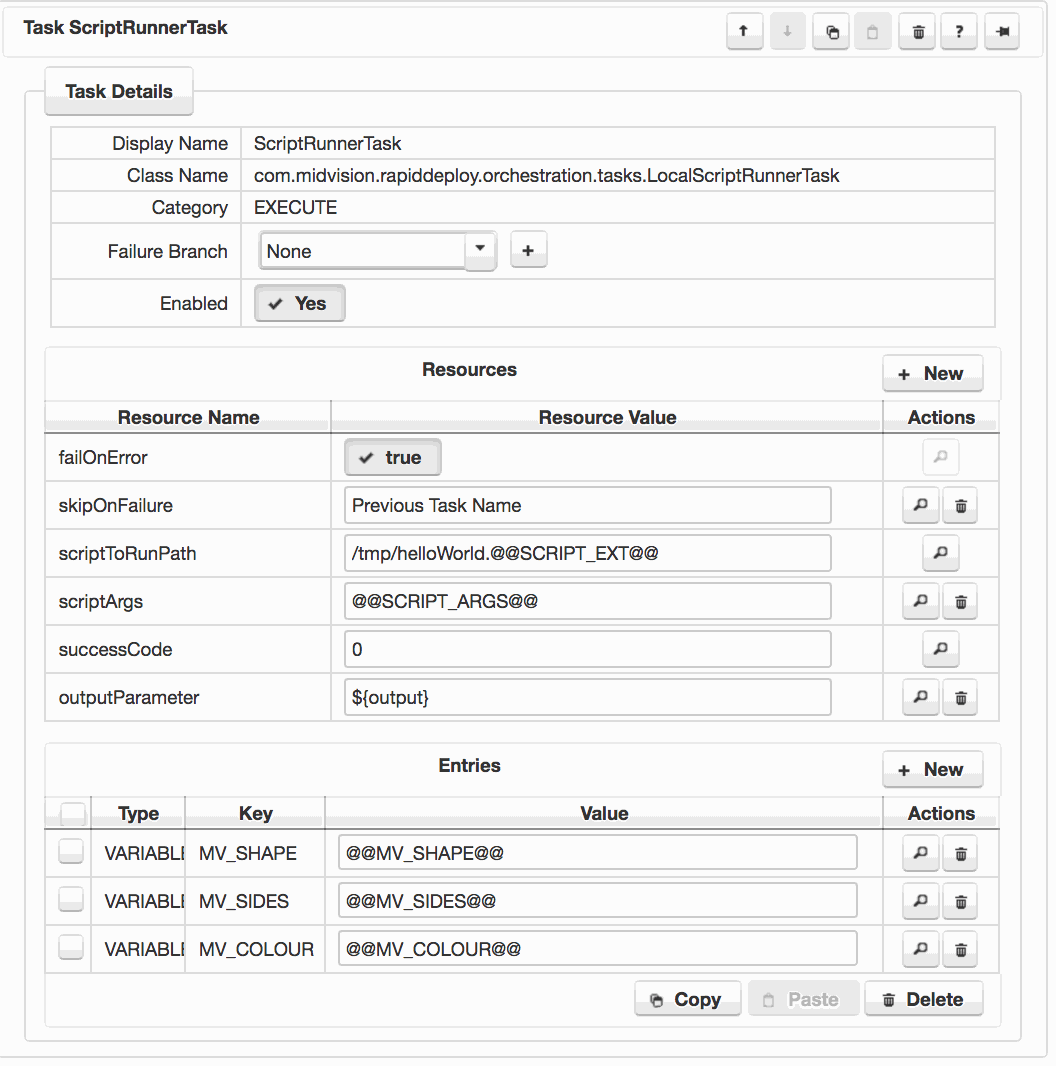Click the failOnError resource name
Image resolution: width=1056 pixels, height=1066 pixels.
click(103, 458)
